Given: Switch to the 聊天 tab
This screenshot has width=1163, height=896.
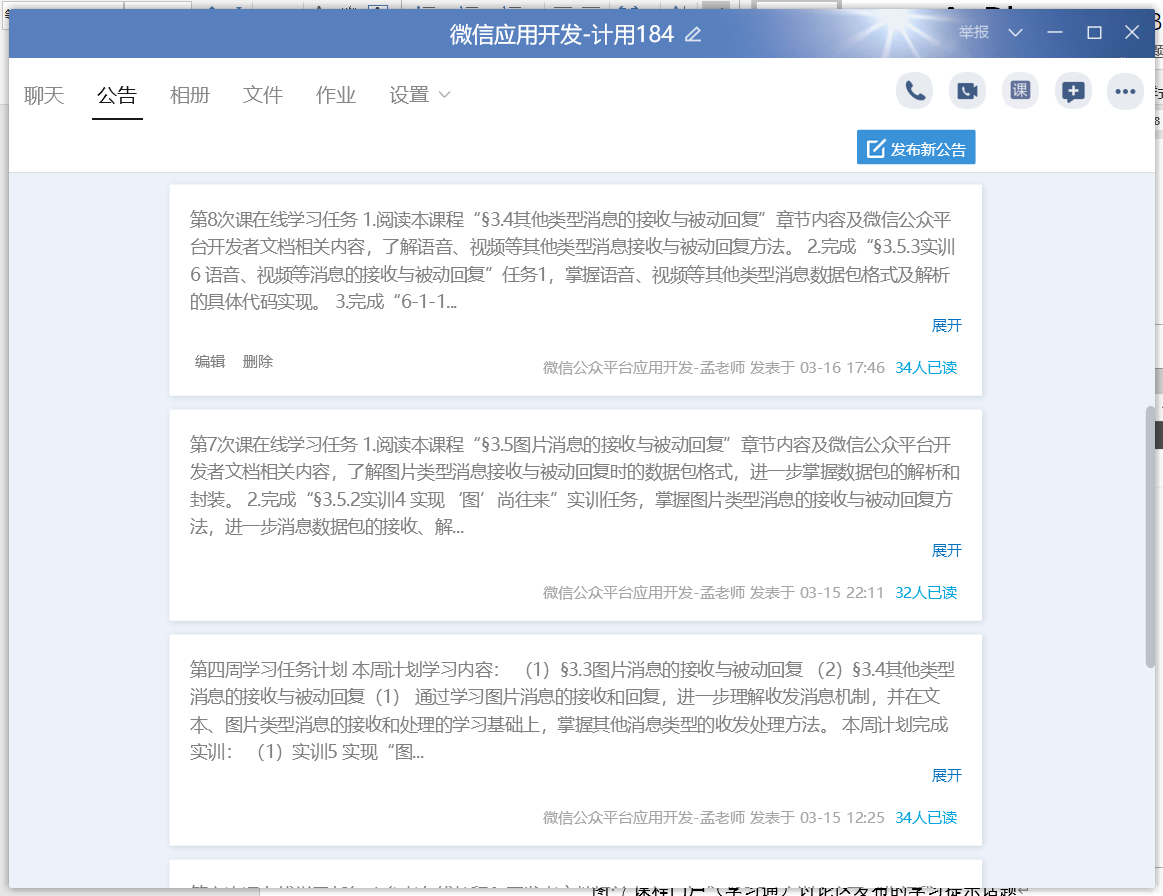Looking at the screenshot, I should tap(44, 95).
